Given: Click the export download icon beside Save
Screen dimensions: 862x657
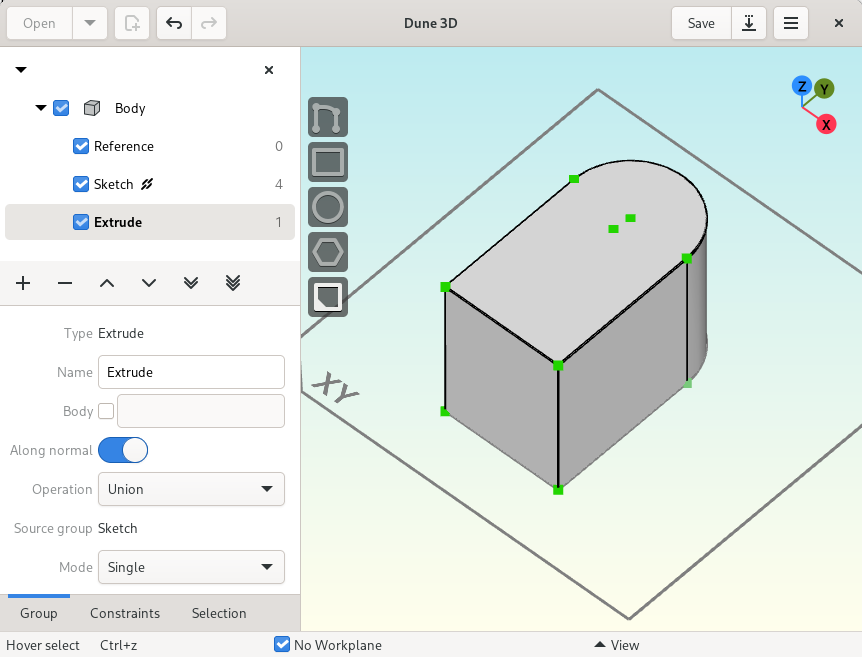Looking at the screenshot, I should 749,23.
